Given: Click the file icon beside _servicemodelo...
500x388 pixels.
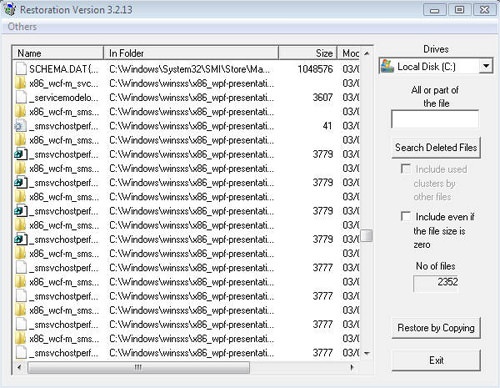Looking at the screenshot, I should (21, 97).
